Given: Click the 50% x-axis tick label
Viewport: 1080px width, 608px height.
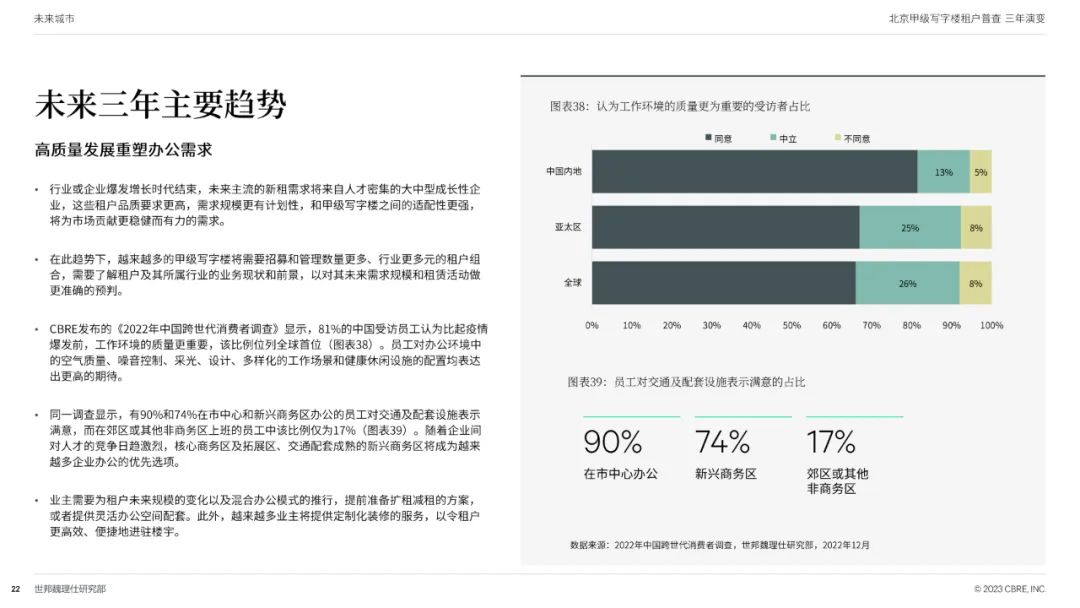Looking at the screenshot, I should [x=791, y=325].
